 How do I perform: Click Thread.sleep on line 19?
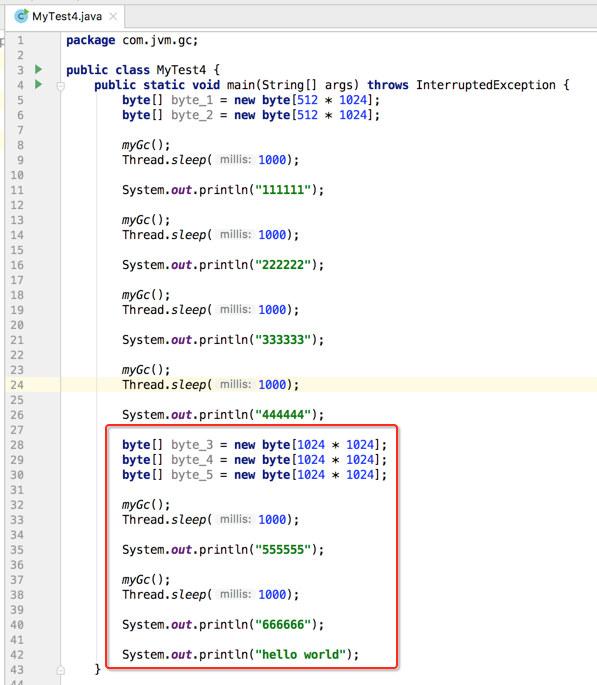pyautogui.click(x=164, y=310)
